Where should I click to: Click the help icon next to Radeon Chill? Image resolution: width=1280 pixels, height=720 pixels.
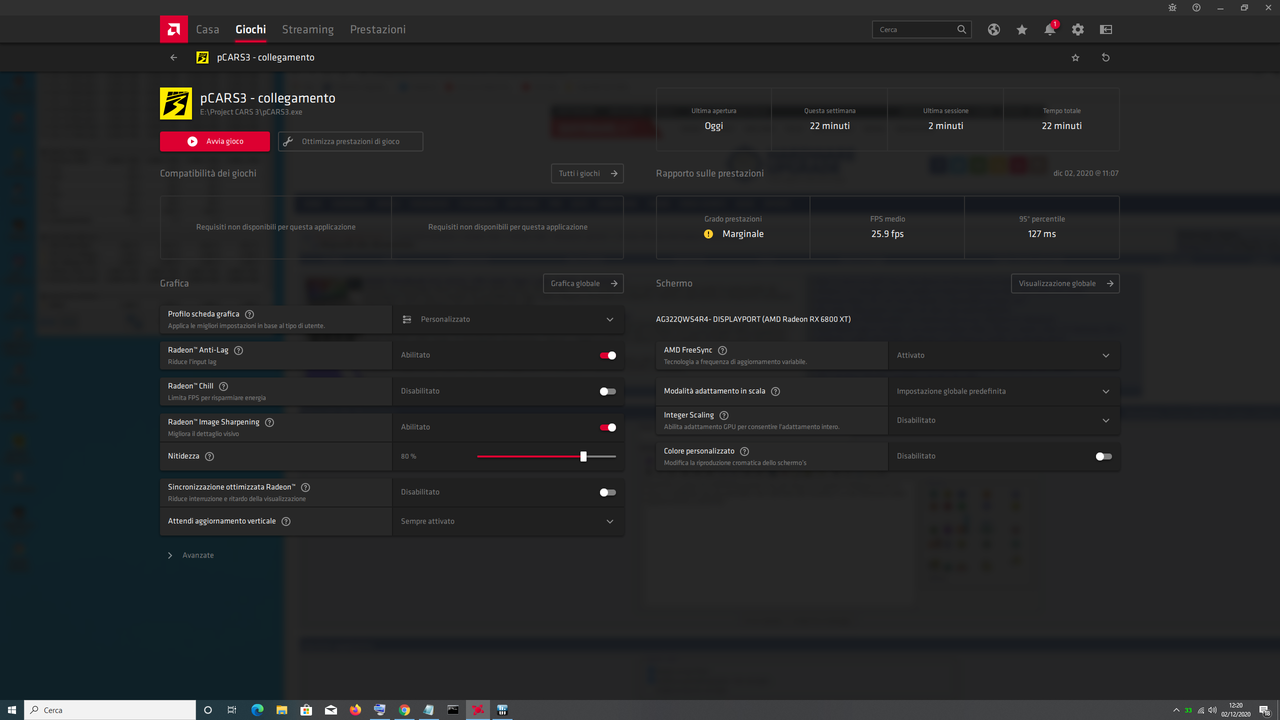click(223, 385)
